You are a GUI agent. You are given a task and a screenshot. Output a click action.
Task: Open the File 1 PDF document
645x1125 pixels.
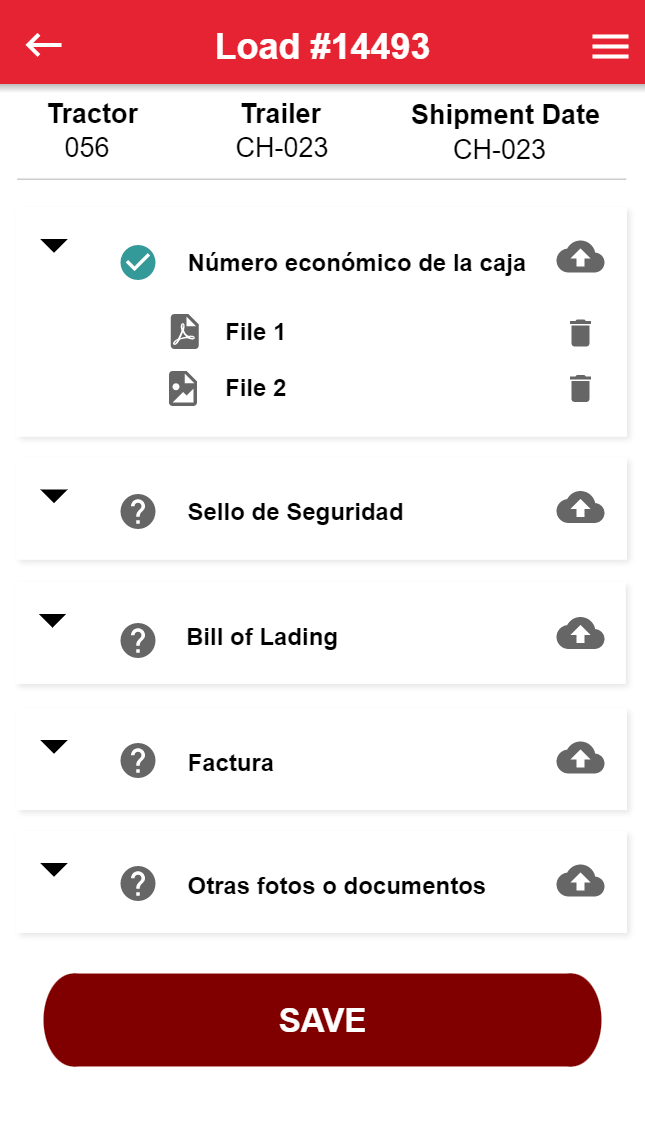185,332
